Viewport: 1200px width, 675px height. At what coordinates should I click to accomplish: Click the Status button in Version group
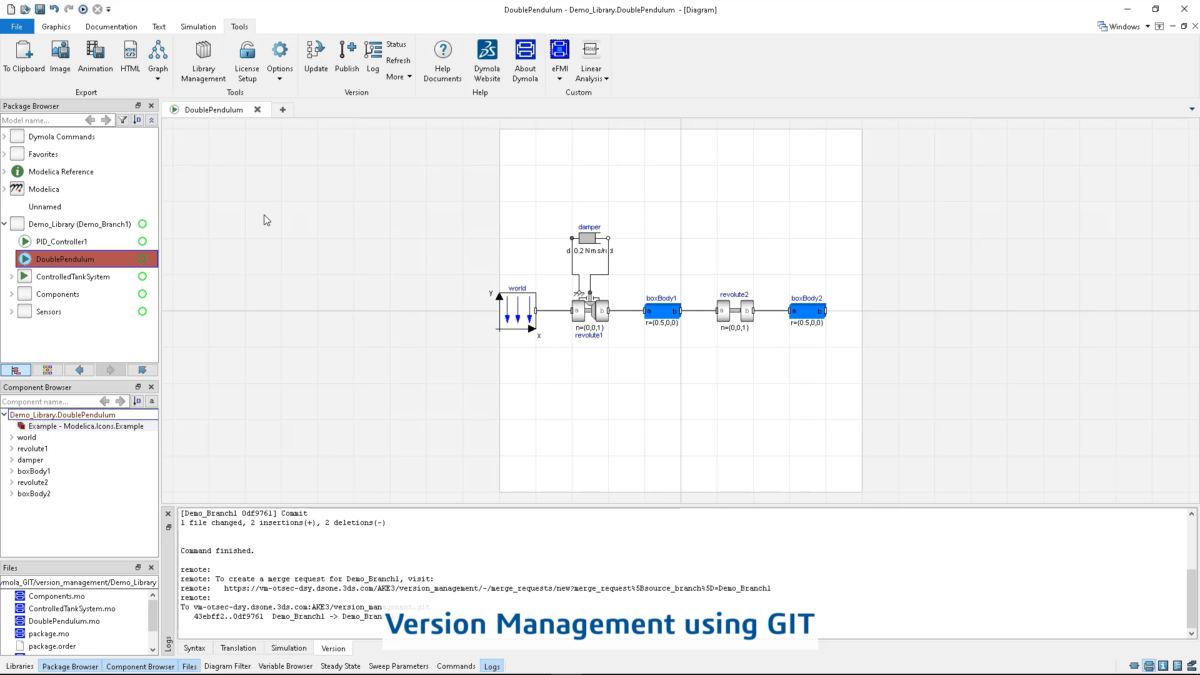(396, 45)
